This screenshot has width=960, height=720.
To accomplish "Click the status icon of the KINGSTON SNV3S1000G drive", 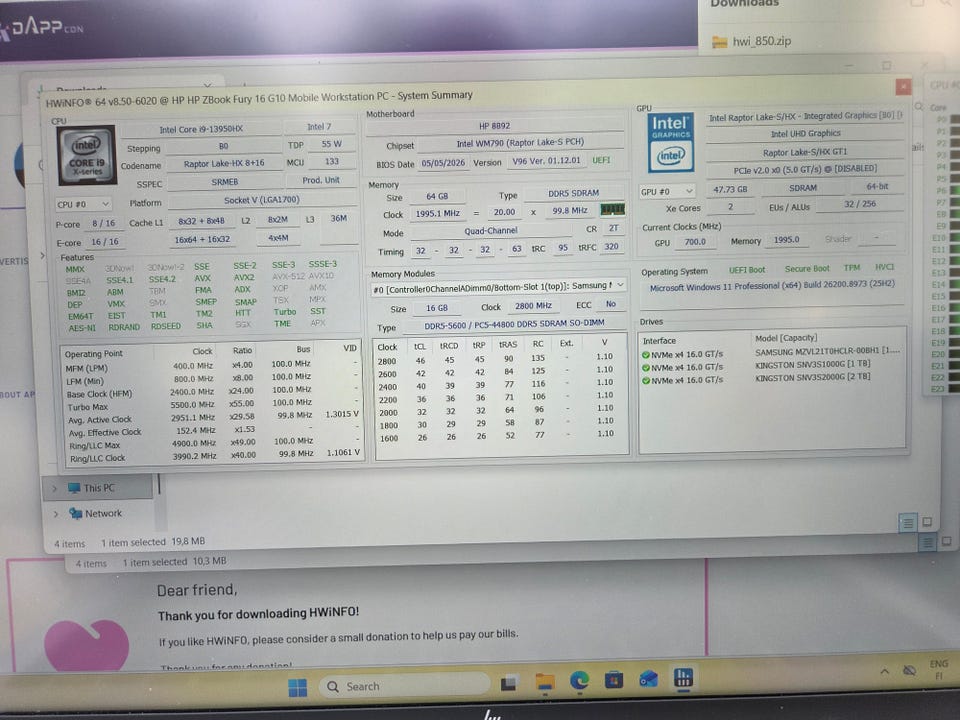I will click(x=645, y=367).
